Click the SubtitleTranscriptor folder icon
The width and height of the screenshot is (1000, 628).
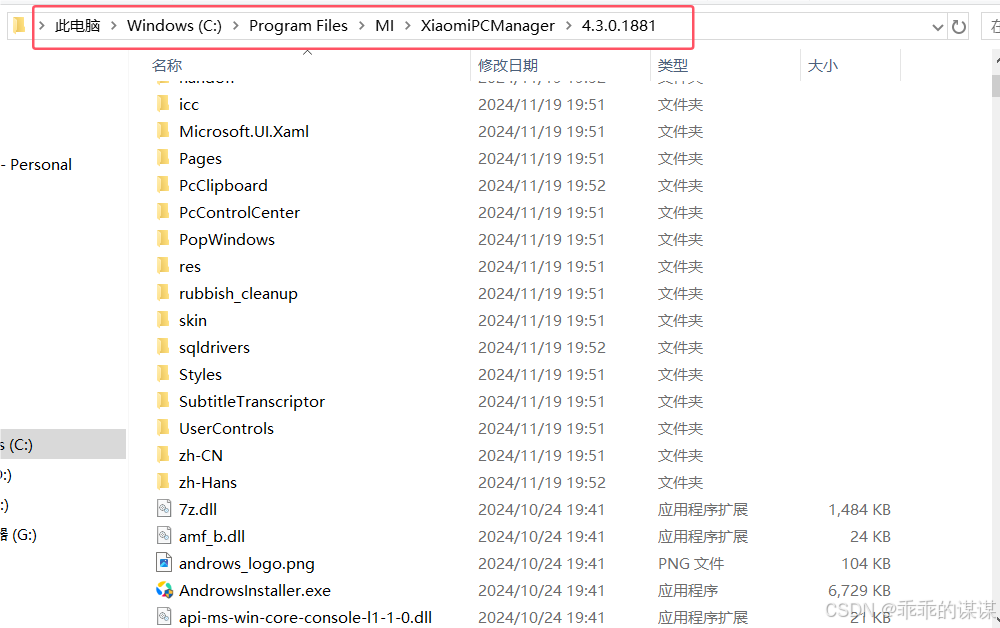[163, 400]
